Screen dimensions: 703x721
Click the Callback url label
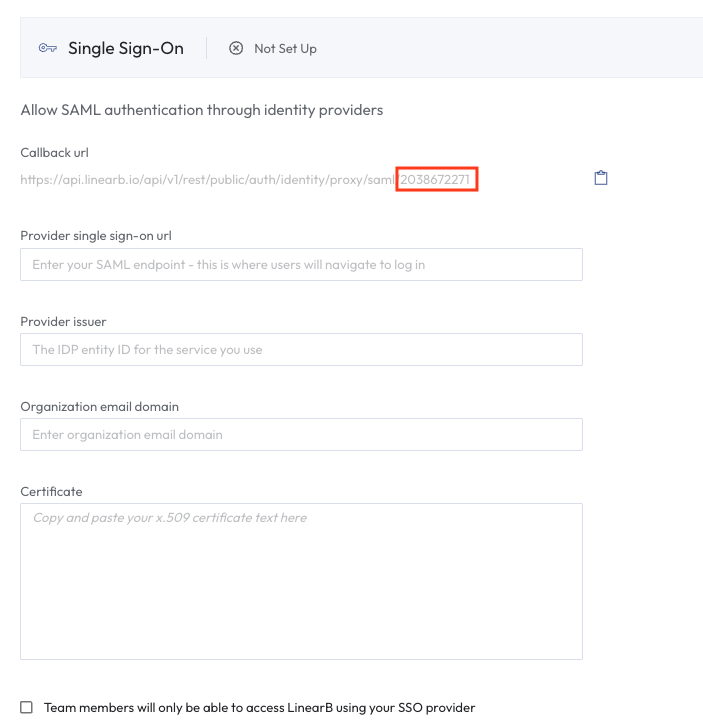click(x=54, y=153)
